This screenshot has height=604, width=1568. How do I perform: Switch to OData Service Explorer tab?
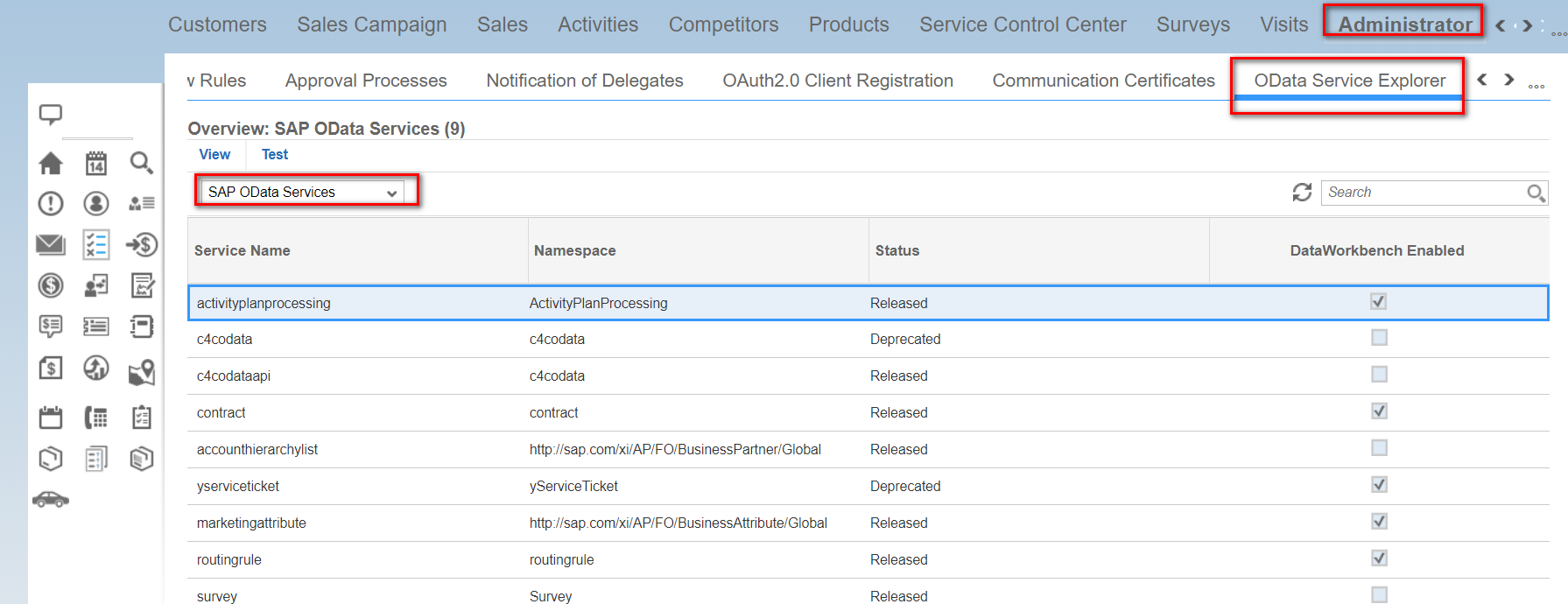click(1349, 81)
